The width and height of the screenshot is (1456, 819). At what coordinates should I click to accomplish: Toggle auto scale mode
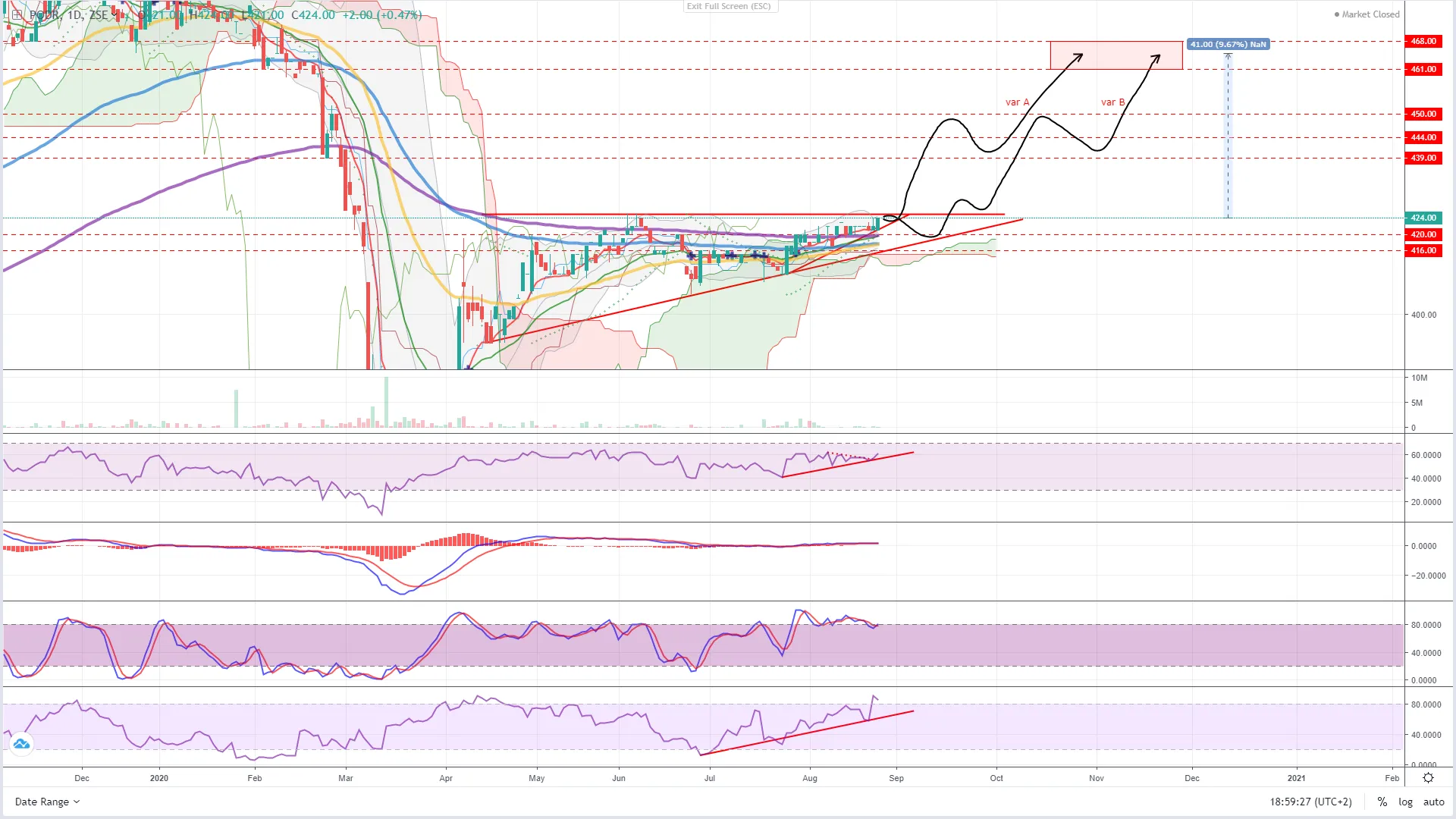pyautogui.click(x=1433, y=802)
